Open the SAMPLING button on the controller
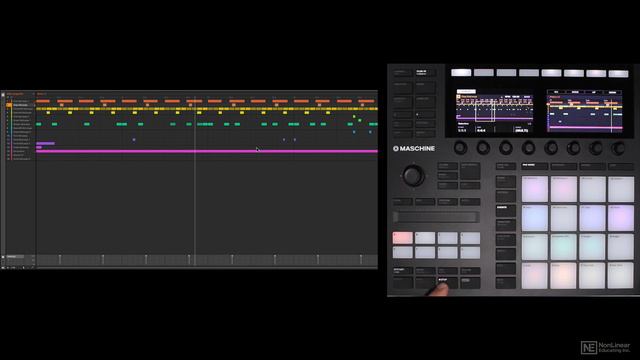This screenshot has width=640, height=360. (x=425, y=101)
